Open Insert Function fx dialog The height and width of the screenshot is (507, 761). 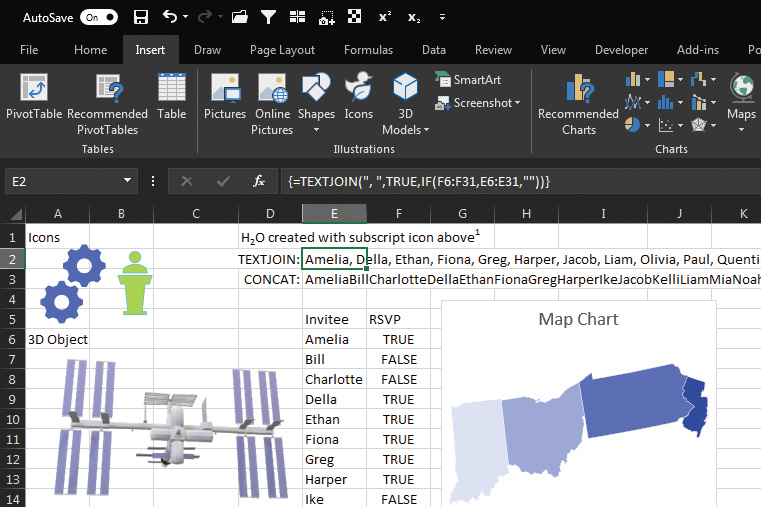(x=259, y=181)
